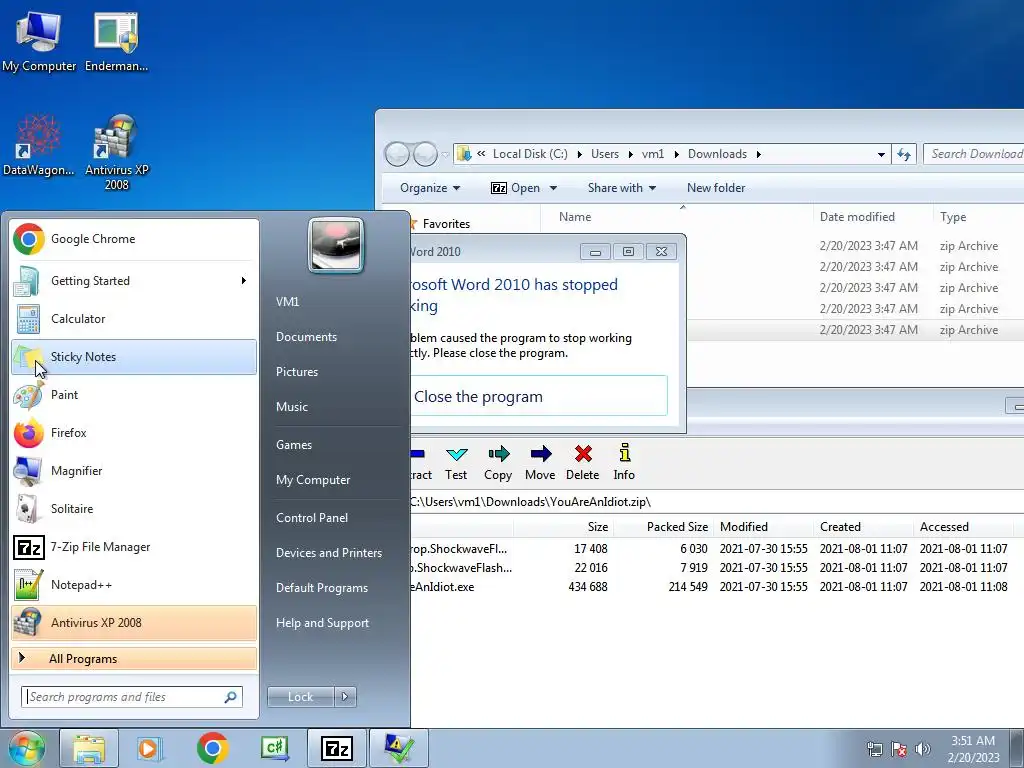The height and width of the screenshot is (768, 1024).
Task: Open My Computer in Start menu right pane
Action: pyautogui.click(x=313, y=480)
